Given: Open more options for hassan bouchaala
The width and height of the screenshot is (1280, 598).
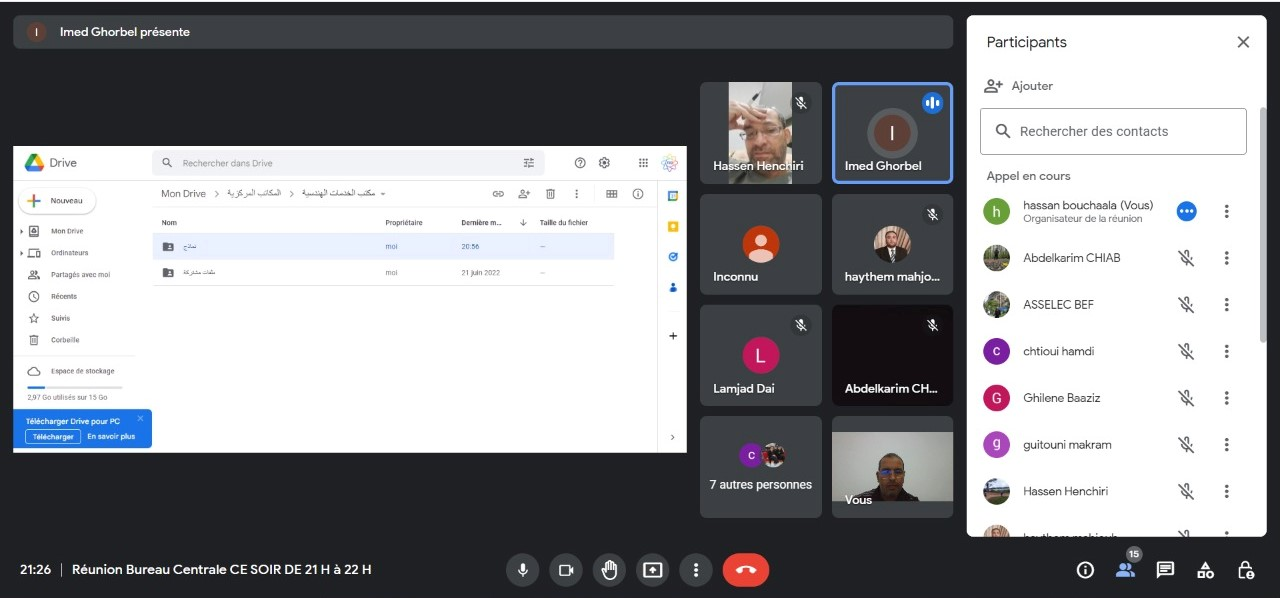Looking at the screenshot, I should (1227, 211).
